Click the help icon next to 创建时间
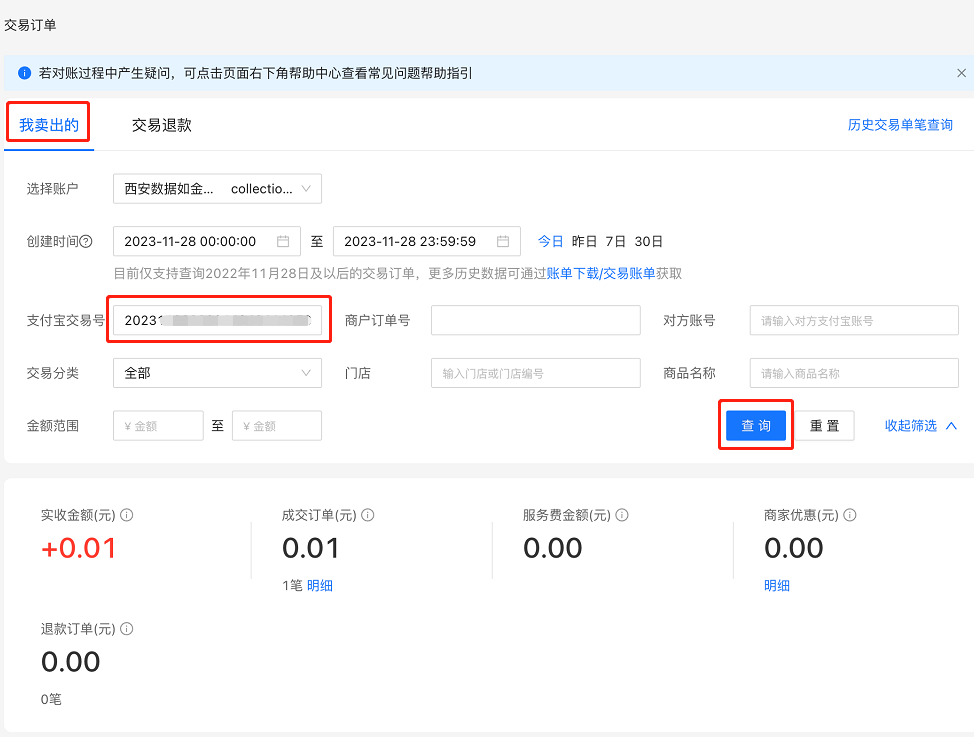This screenshot has width=974, height=737. click(86, 241)
